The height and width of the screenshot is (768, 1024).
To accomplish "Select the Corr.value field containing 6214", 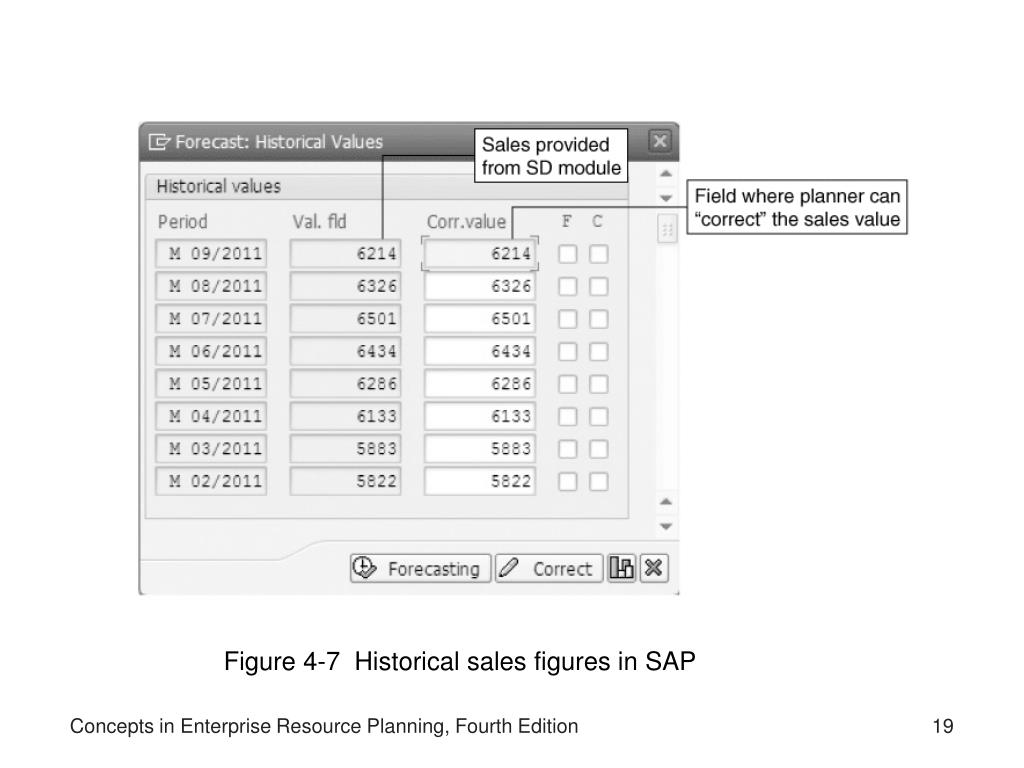I will [x=480, y=253].
